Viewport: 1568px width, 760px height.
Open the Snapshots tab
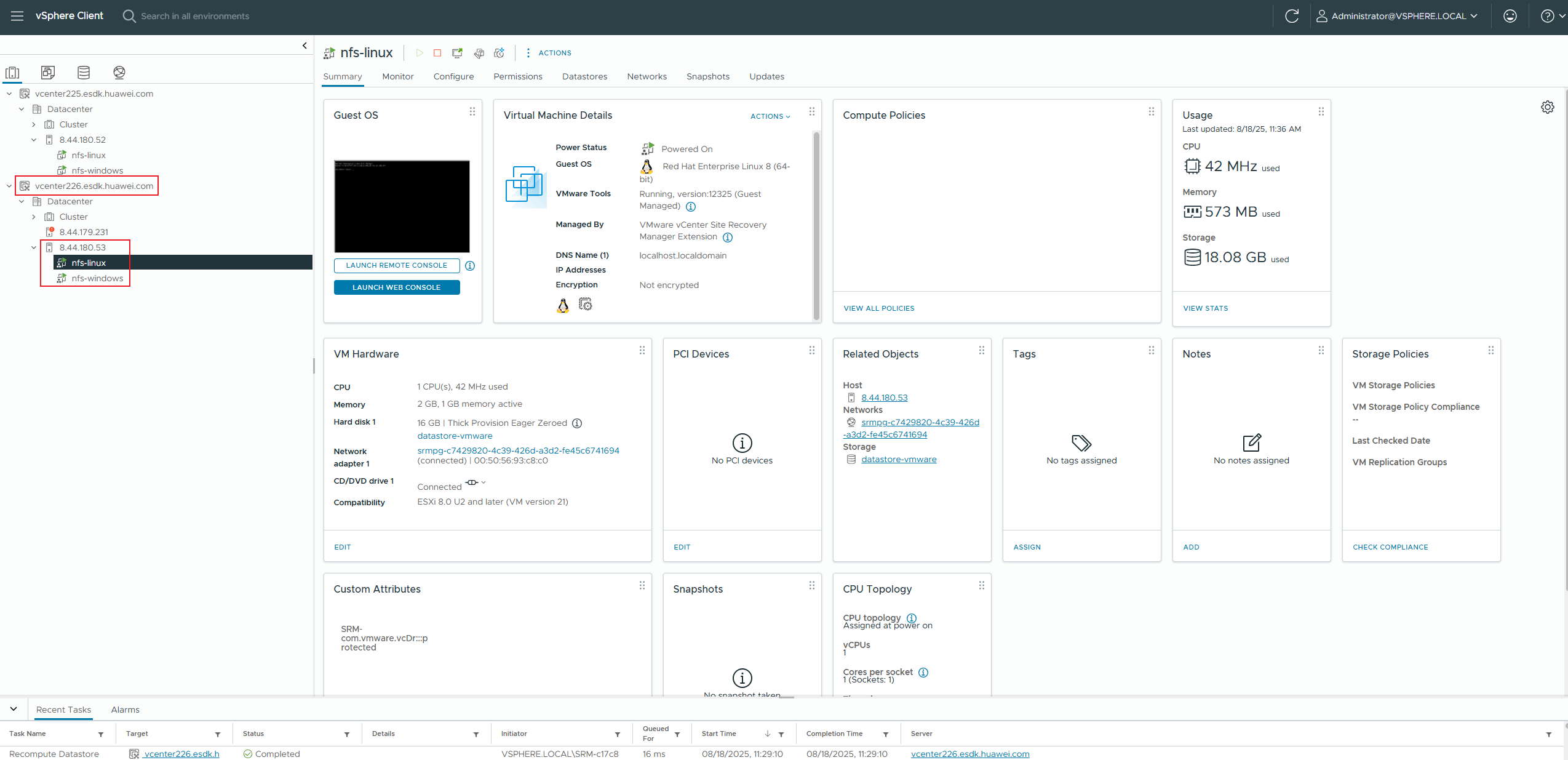(x=708, y=76)
